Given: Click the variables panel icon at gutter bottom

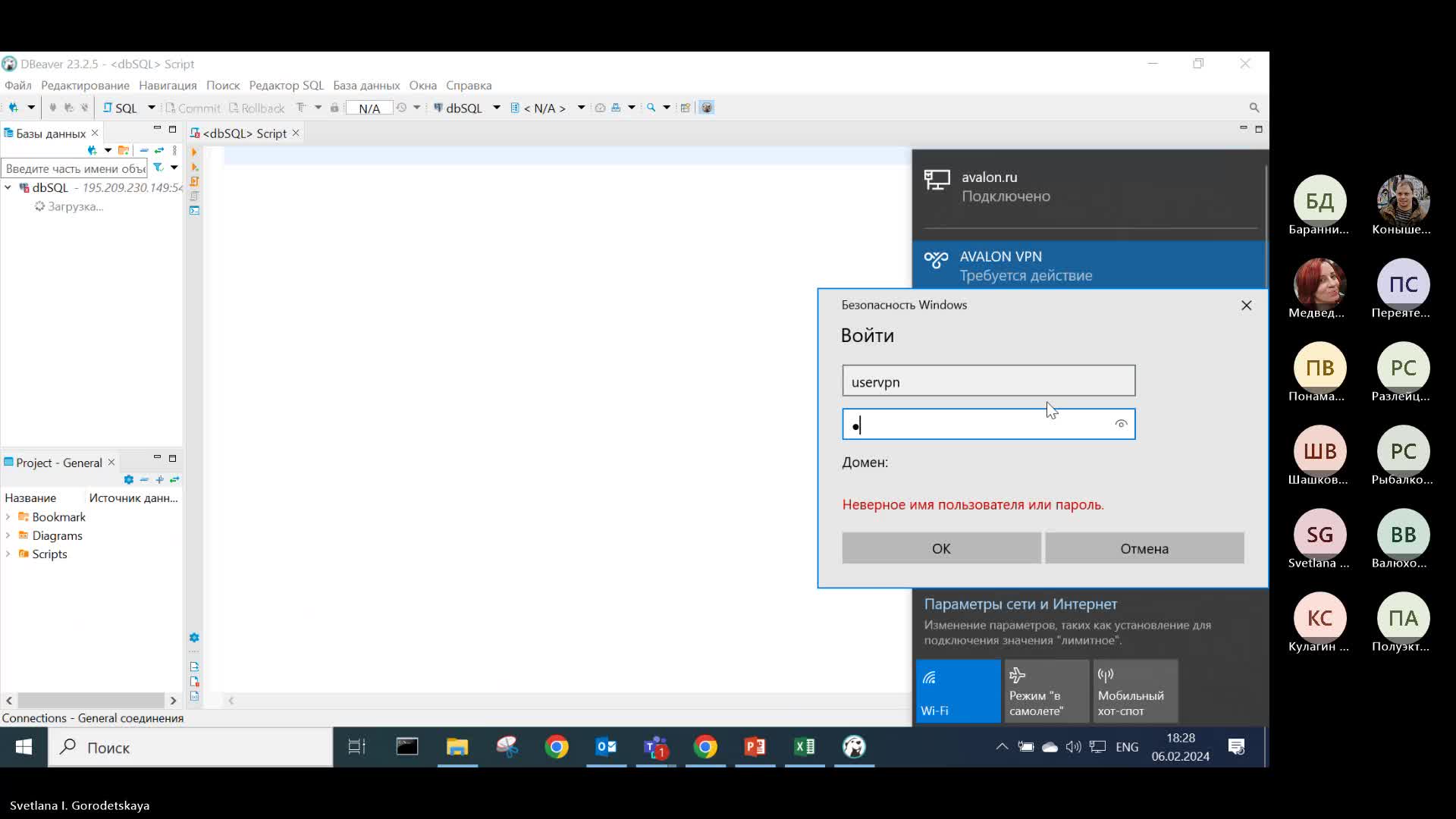Looking at the screenshot, I should 194,695.
